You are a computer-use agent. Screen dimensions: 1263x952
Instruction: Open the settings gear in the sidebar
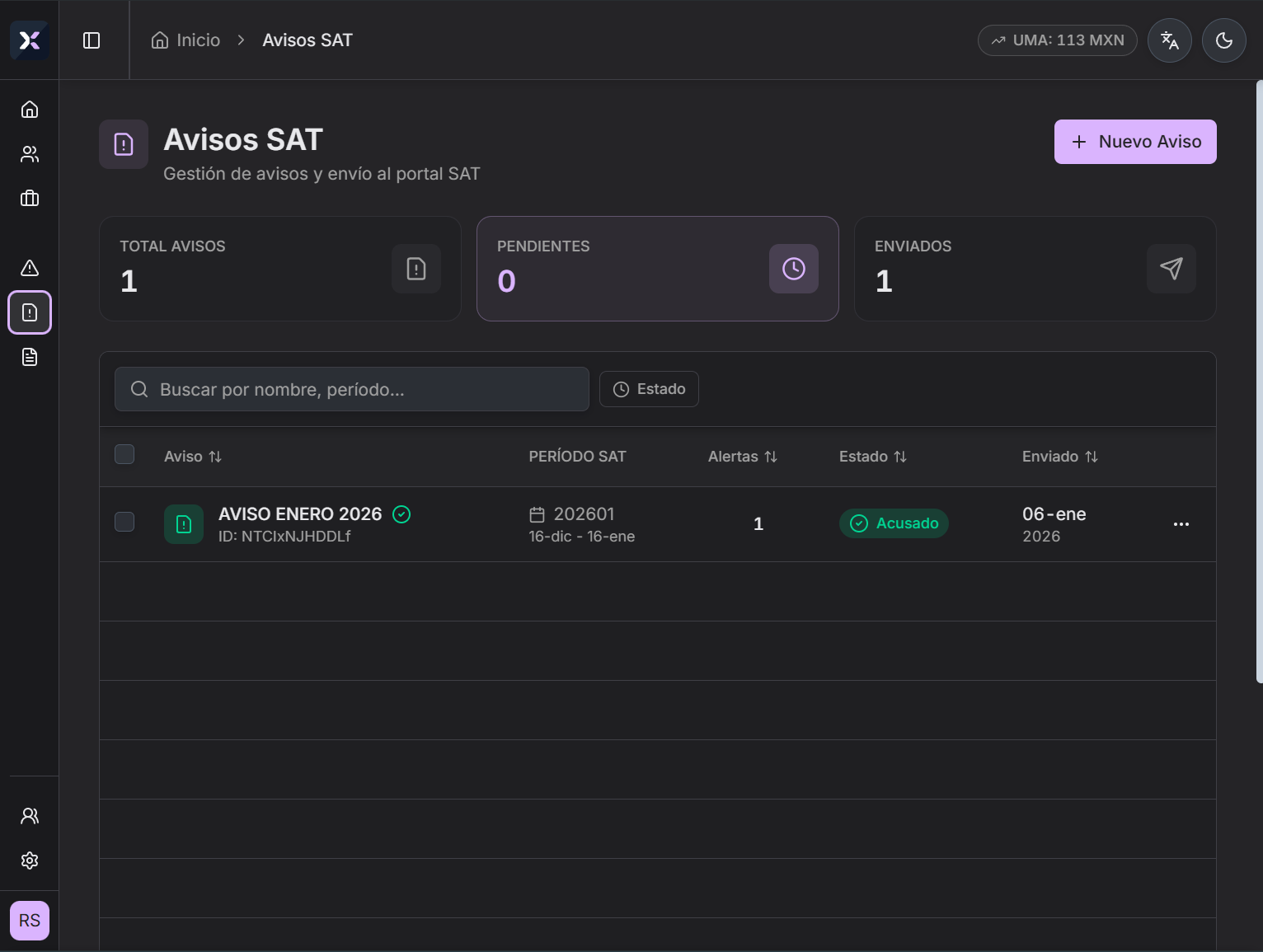coord(30,861)
